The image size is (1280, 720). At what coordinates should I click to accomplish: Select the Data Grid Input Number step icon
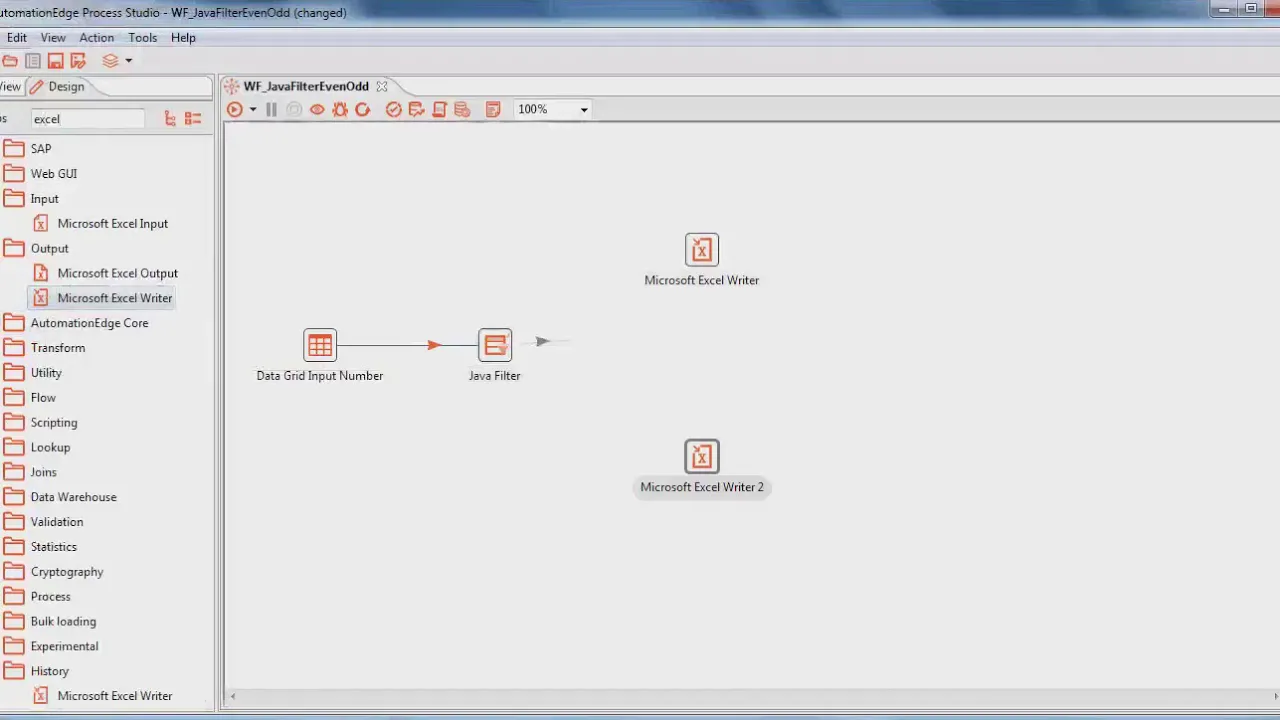pyautogui.click(x=320, y=345)
